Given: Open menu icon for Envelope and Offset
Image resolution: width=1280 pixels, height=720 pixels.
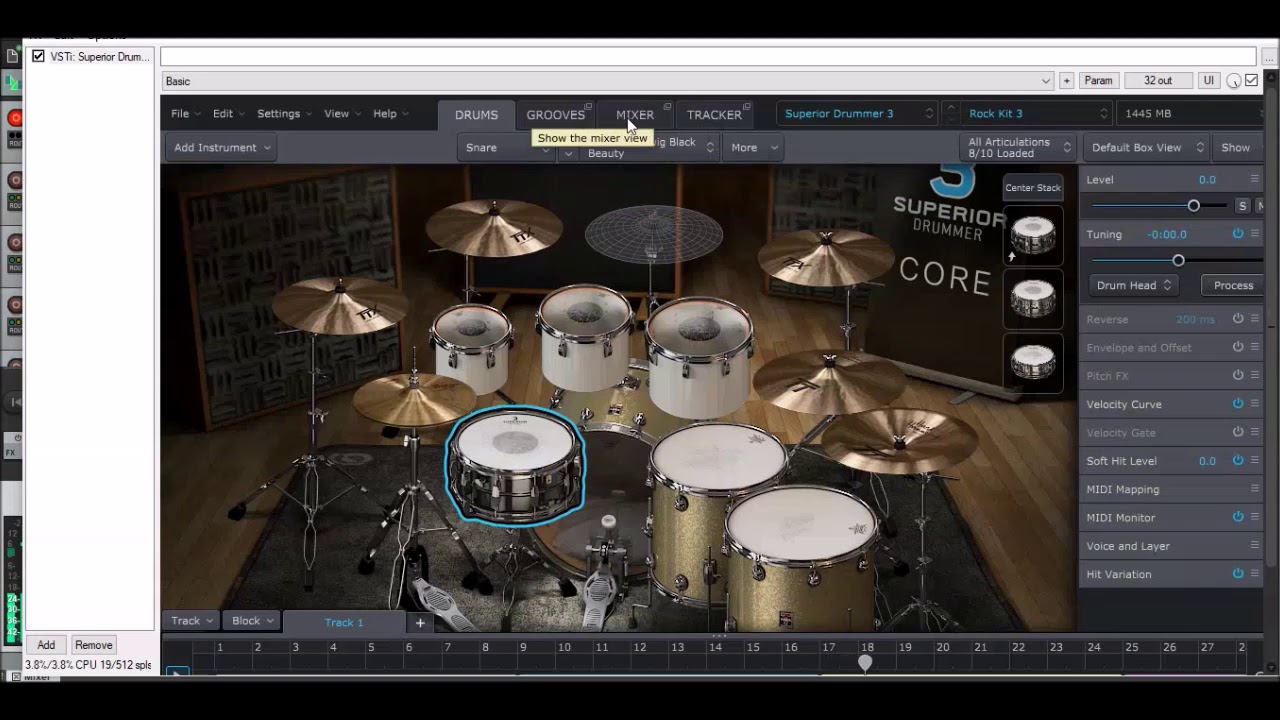Looking at the screenshot, I should [1255, 347].
